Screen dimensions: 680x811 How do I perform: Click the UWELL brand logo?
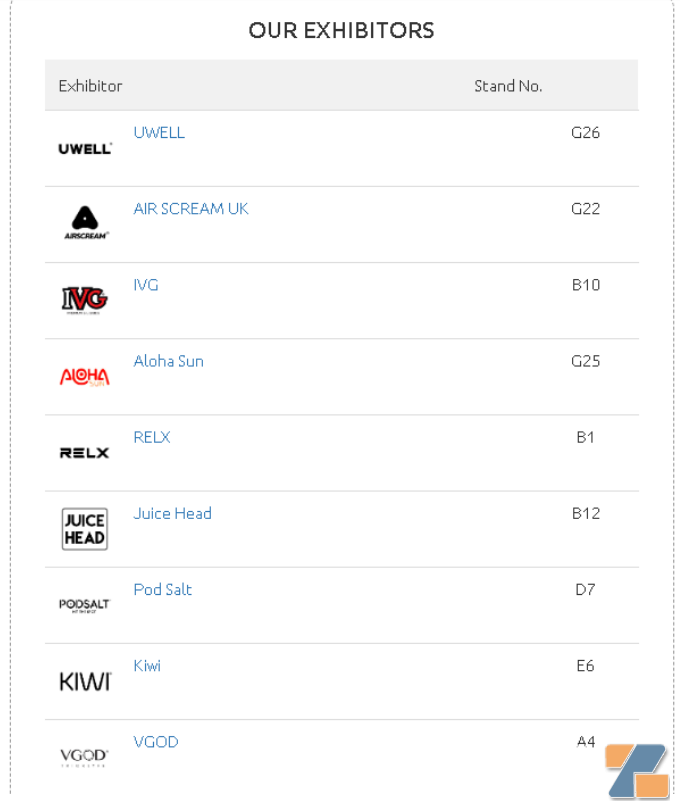85,149
